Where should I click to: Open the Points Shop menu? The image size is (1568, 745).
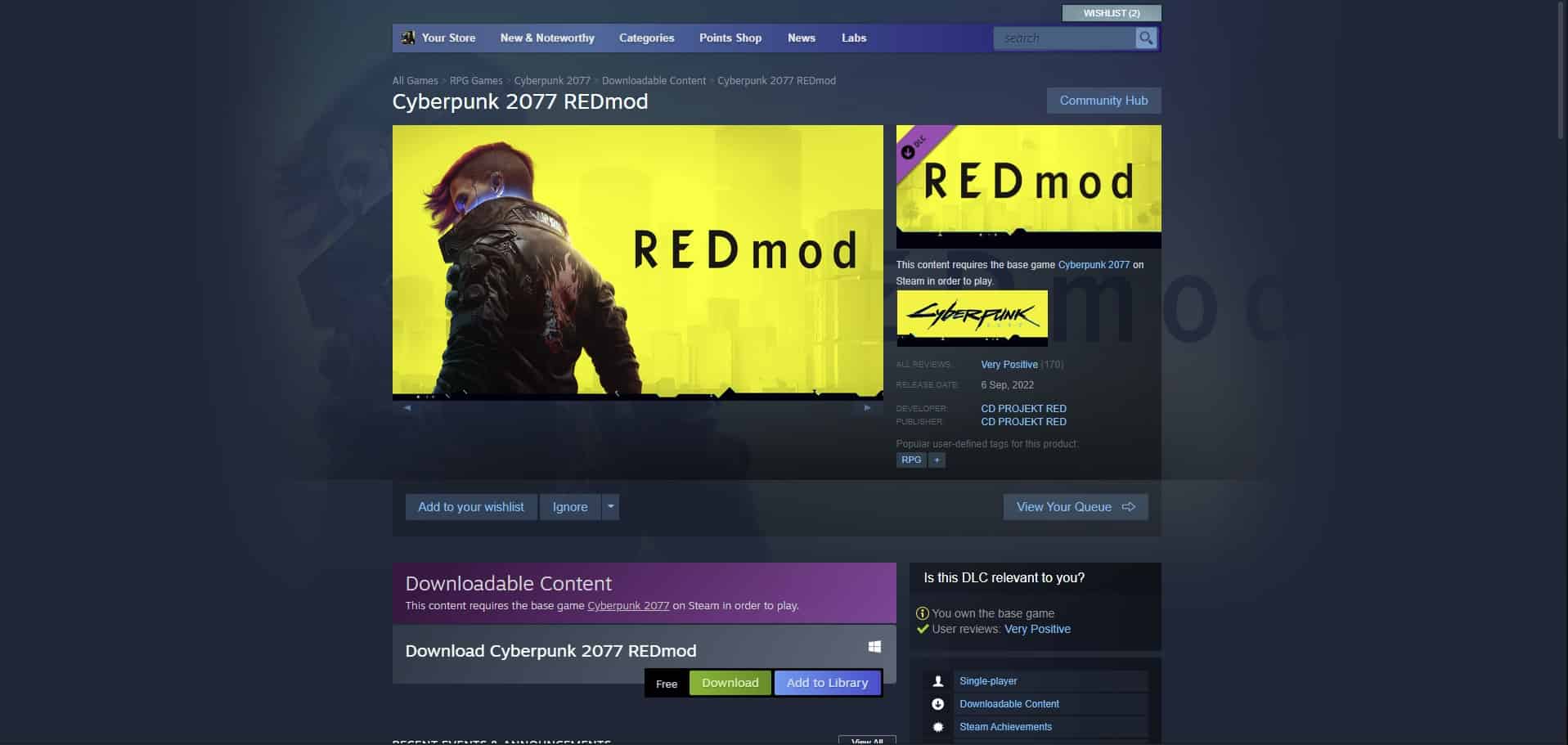point(730,38)
